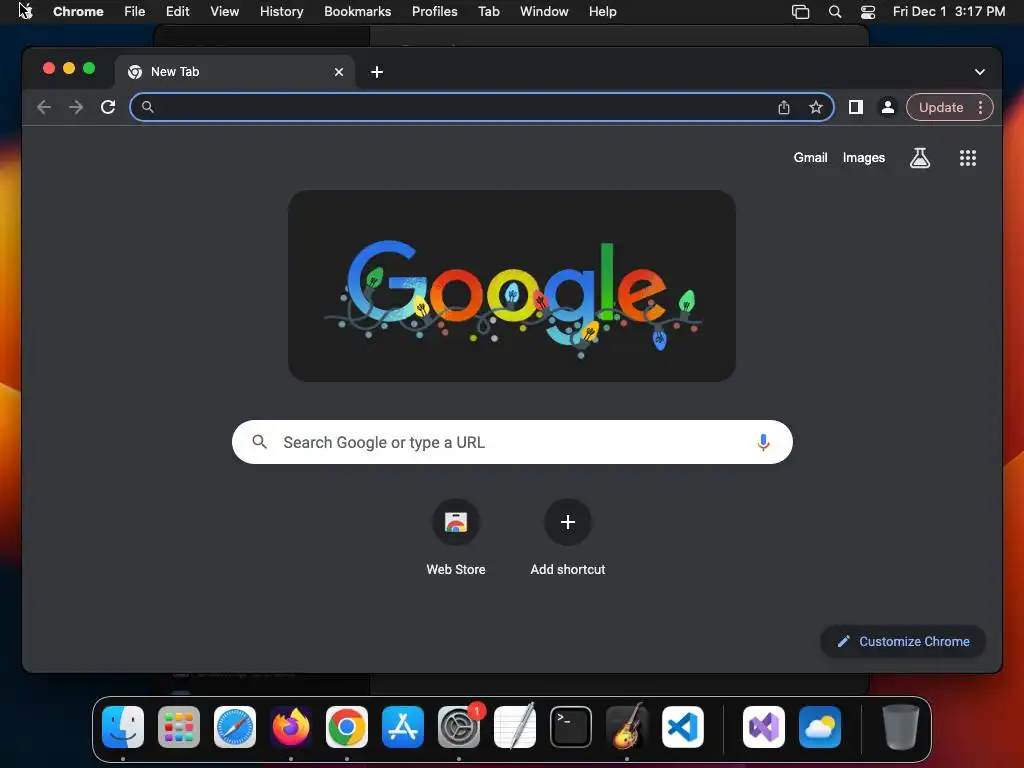Expand the tab search chevron
Viewport: 1024px width, 768px height.
[x=980, y=72]
